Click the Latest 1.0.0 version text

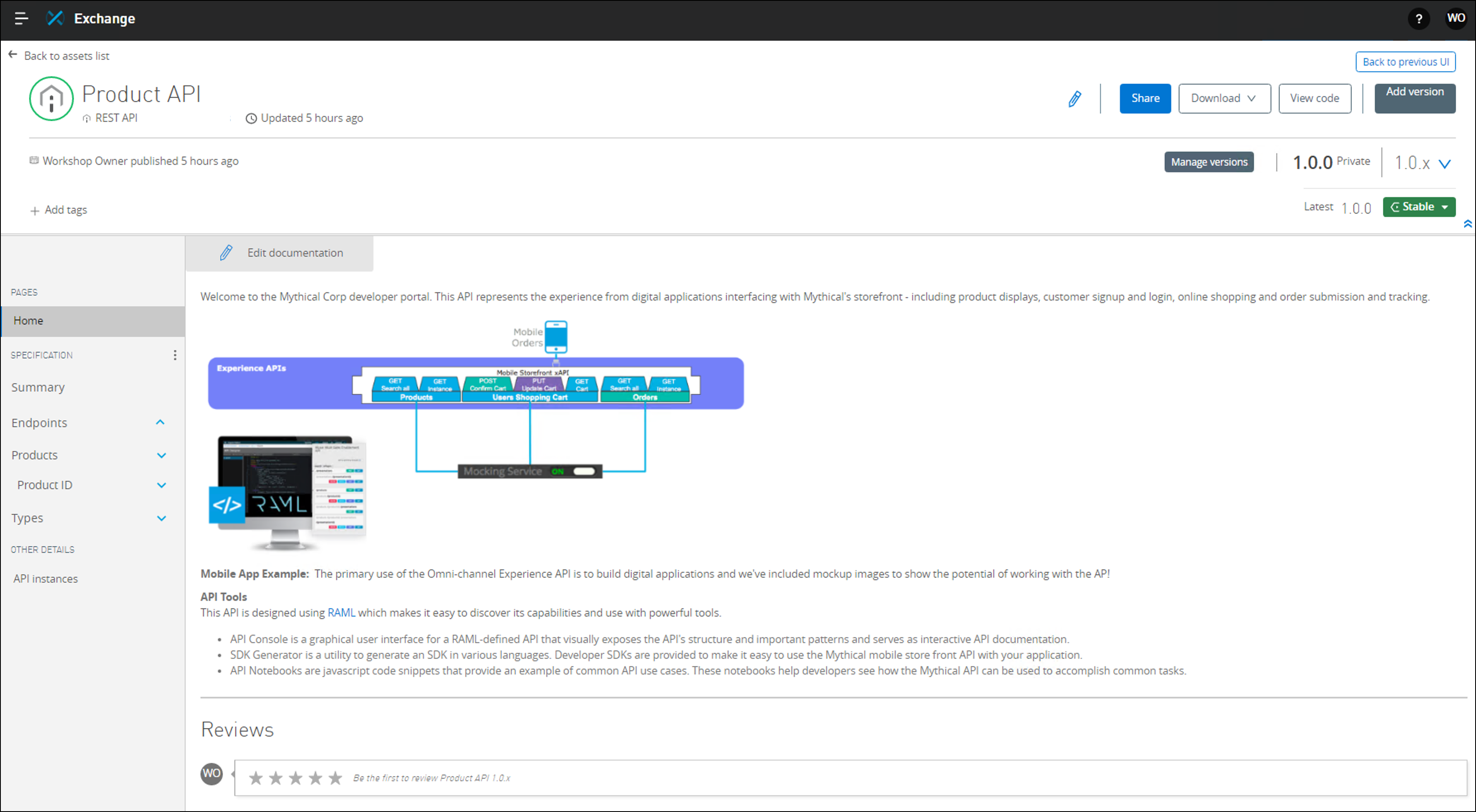pos(1337,207)
